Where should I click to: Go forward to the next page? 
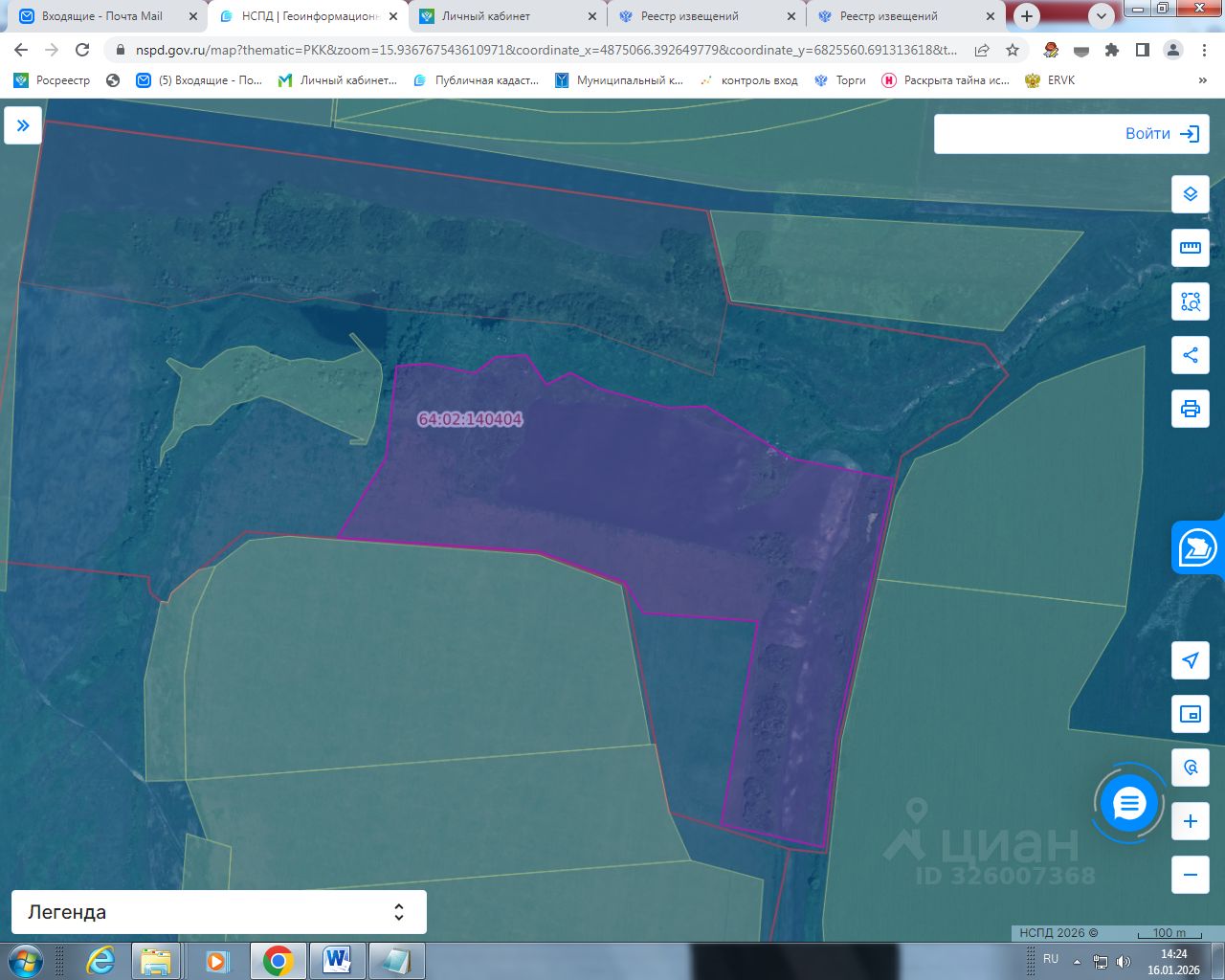pos(52,50)
